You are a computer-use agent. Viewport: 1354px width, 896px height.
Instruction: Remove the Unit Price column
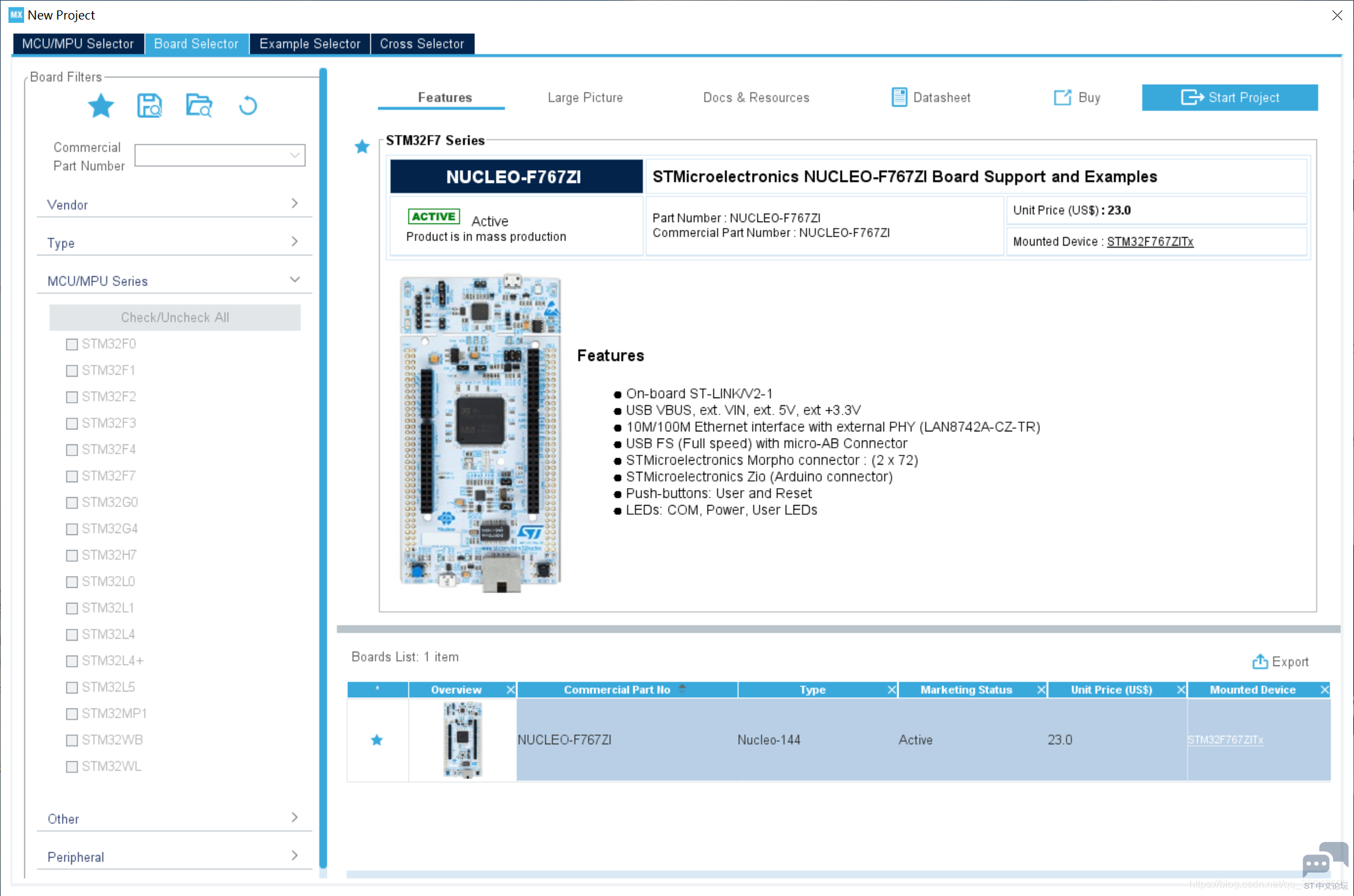[x=1181, y=689]
